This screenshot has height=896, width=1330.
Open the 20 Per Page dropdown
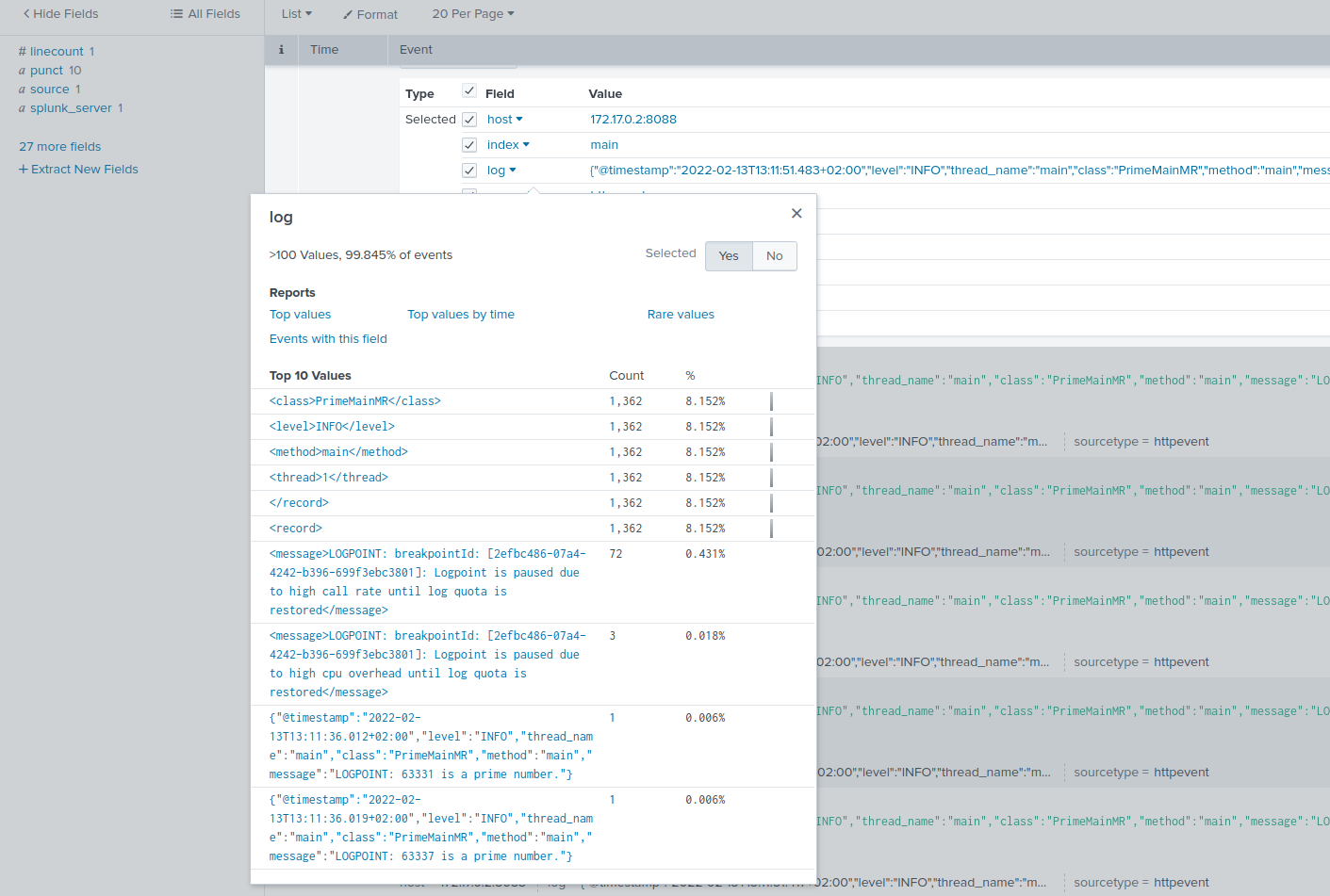472,14
